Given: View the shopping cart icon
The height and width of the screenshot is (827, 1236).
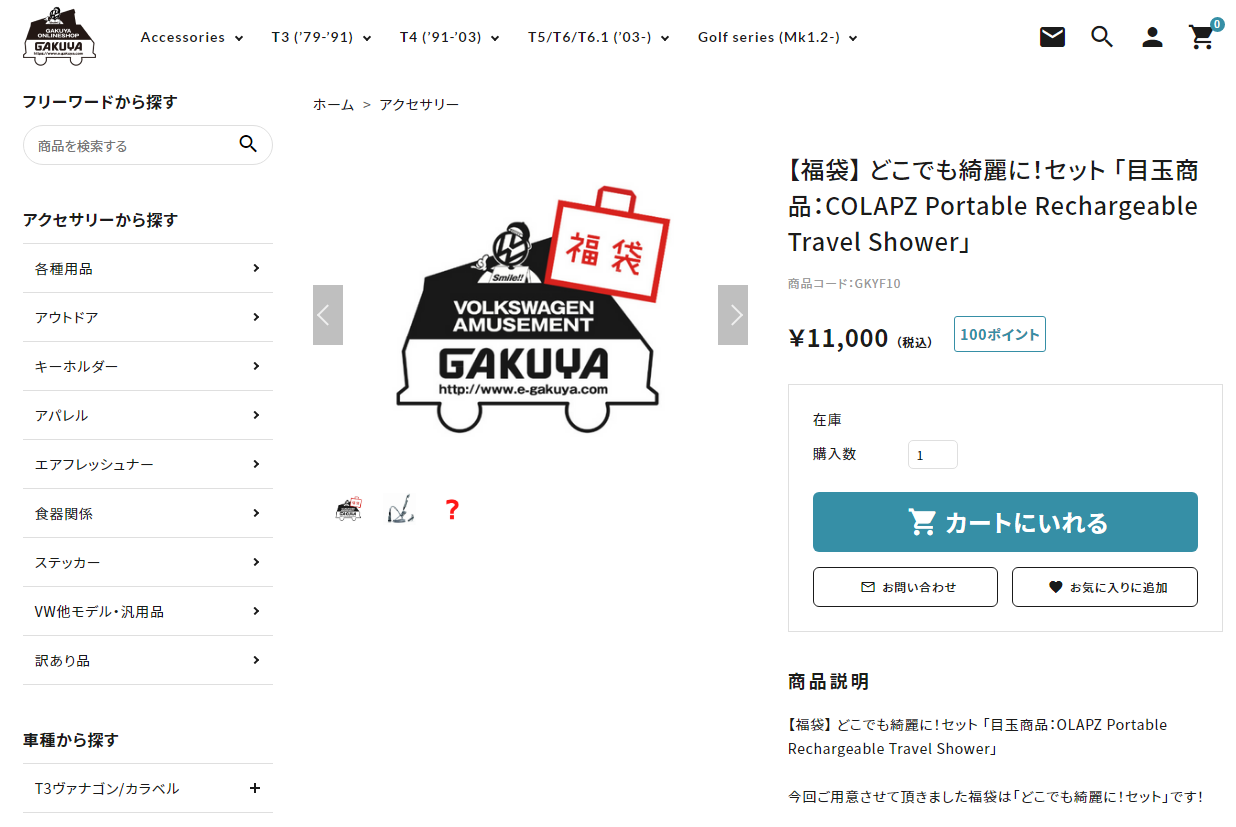Looking at the screenshot, I should [1202, 37].
